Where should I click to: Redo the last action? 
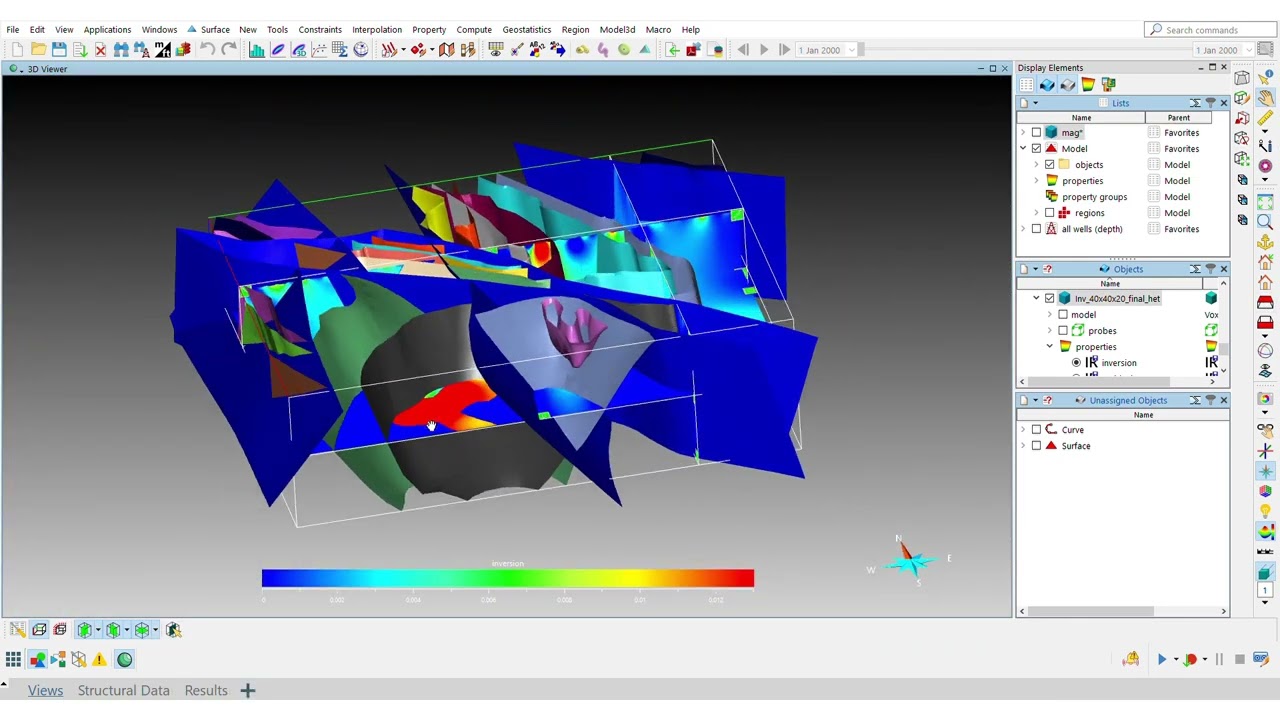(x=229, y=50)
